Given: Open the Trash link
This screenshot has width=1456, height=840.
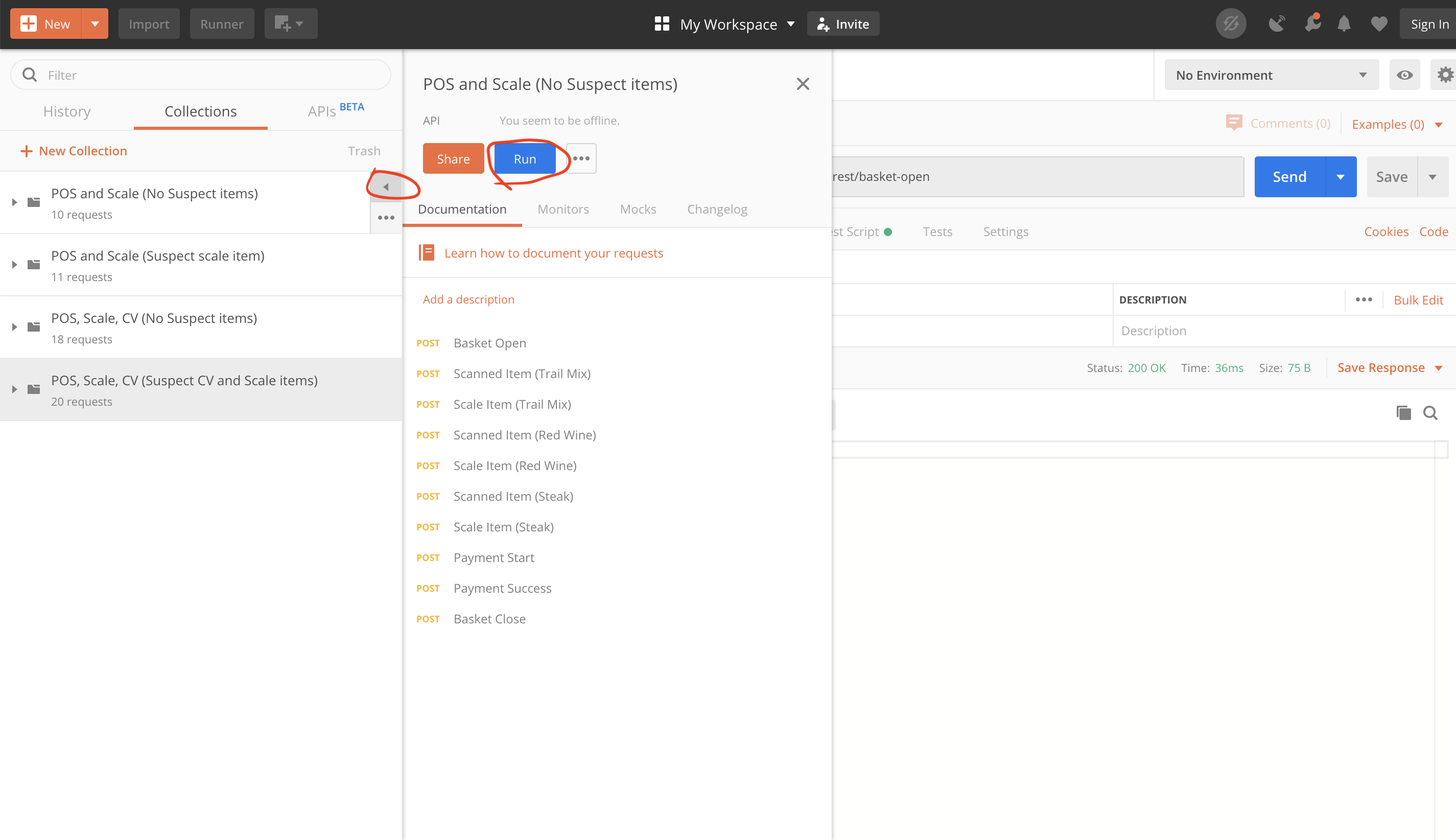Looking at the screenshot, I should (x=364, y=151).
